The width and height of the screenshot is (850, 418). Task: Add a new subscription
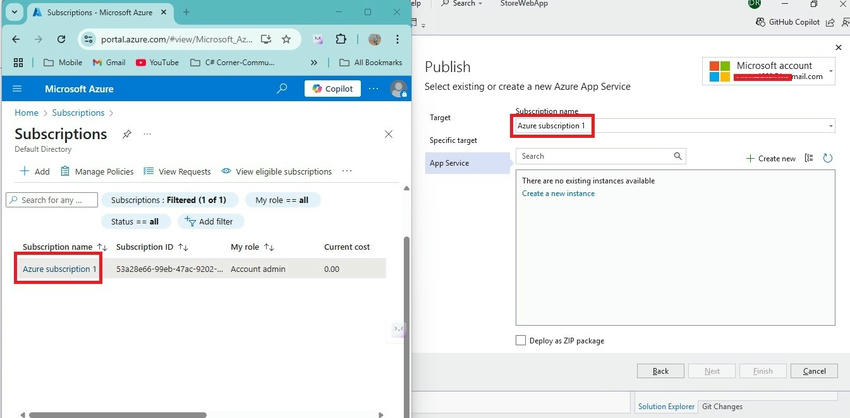point(35,171)
